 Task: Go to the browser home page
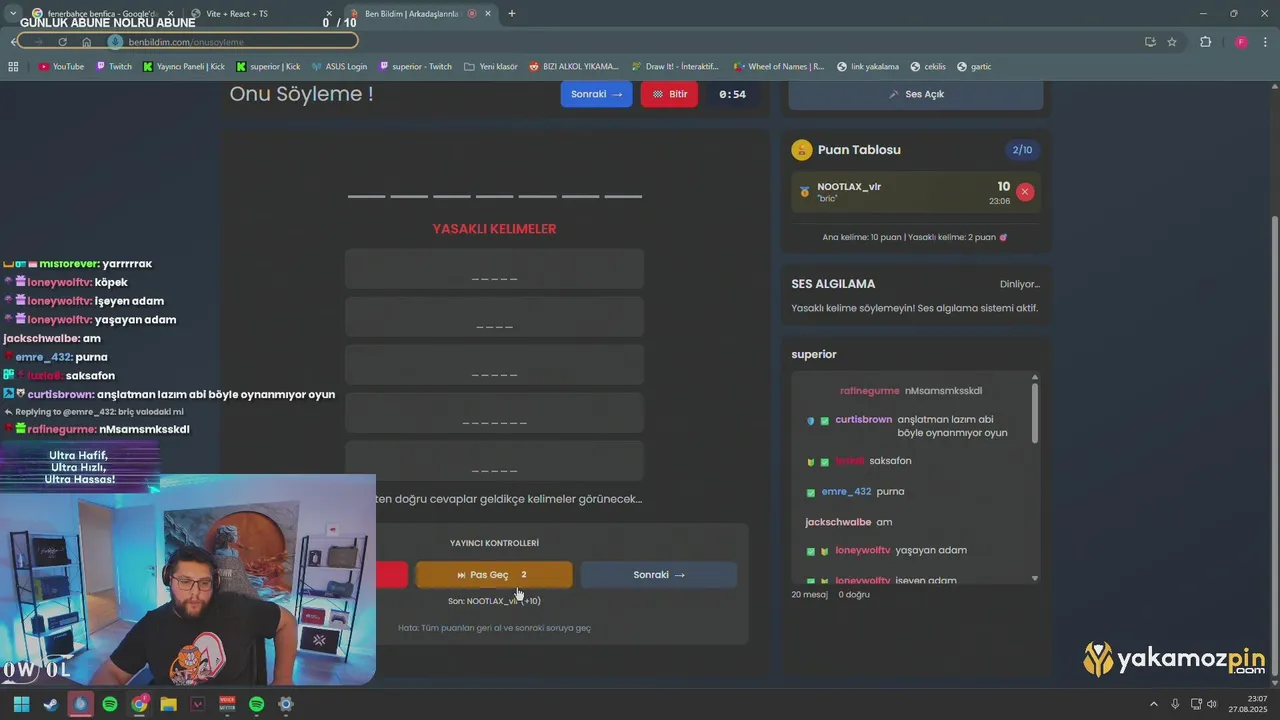(87, 42)
